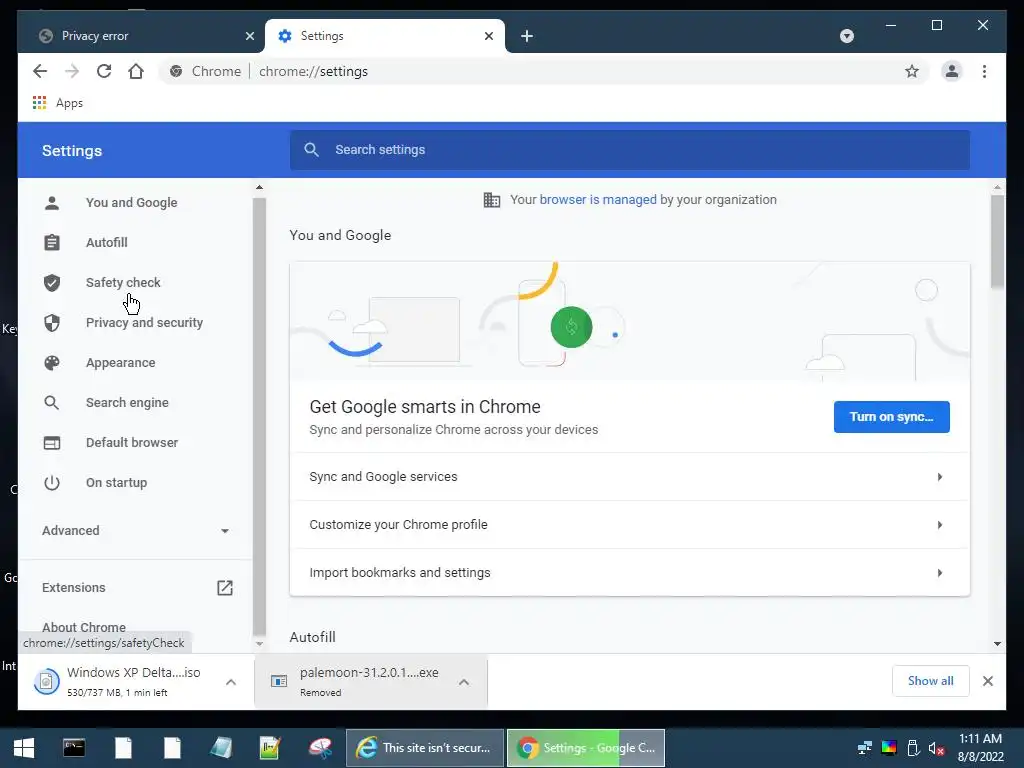Close the downloads bar
Screen dimensions: 1024x768
pyautogui.click(x=987, y=681)
